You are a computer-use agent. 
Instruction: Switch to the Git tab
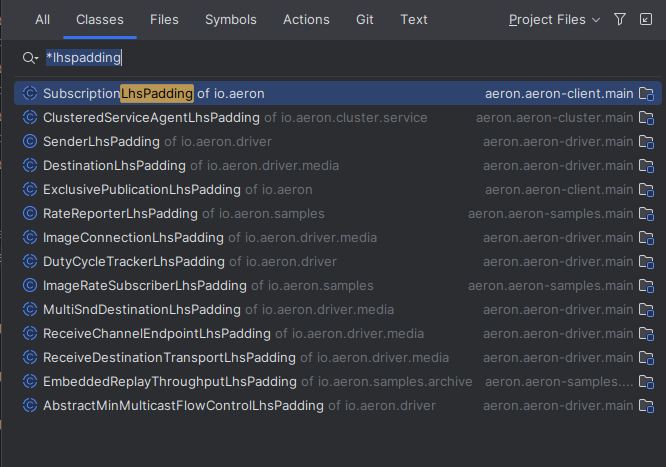click(364, 20)
